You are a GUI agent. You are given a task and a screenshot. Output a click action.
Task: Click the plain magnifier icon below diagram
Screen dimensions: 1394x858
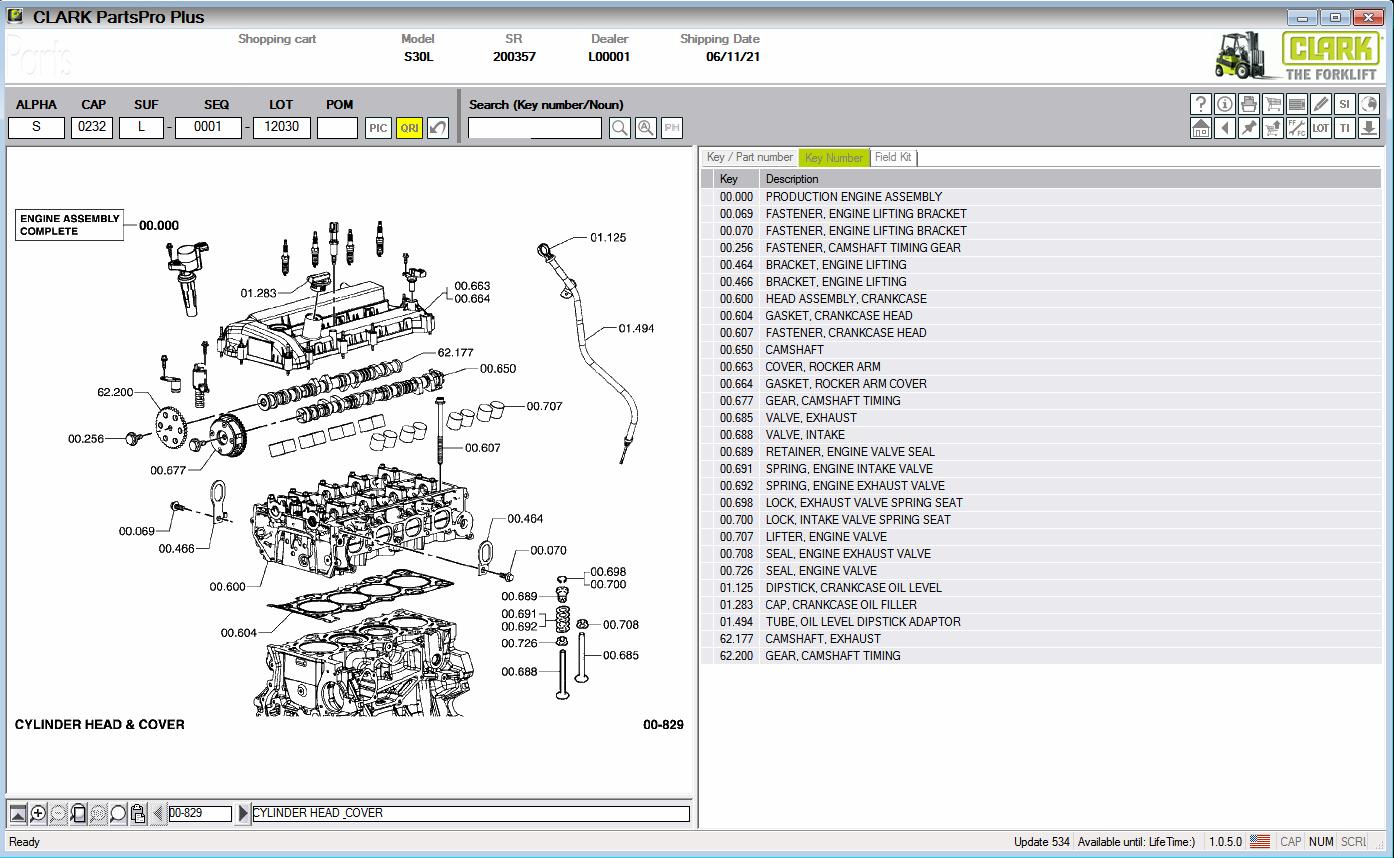click(x=118, y=813)
